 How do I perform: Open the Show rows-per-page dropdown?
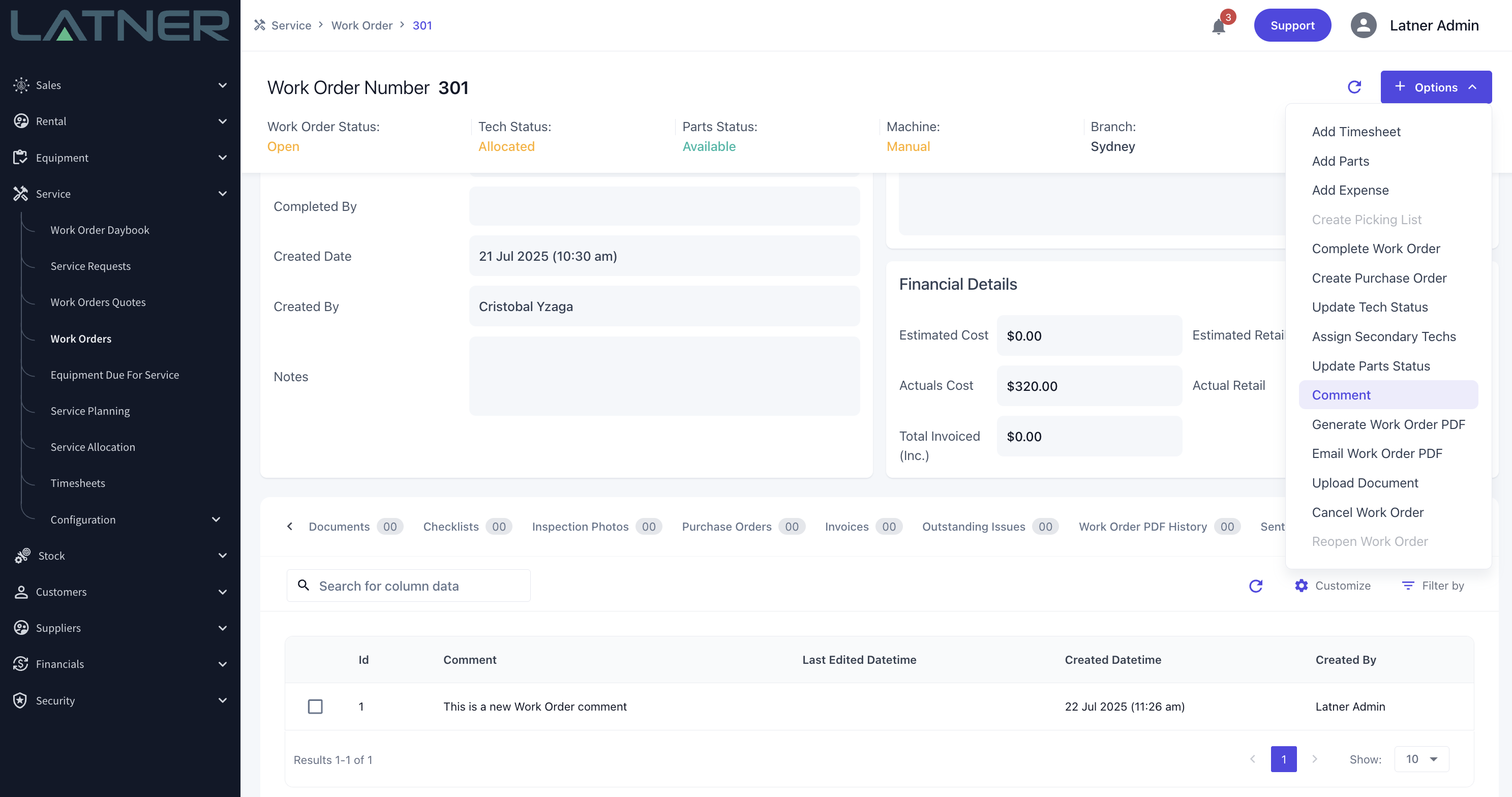point(1421,759)
